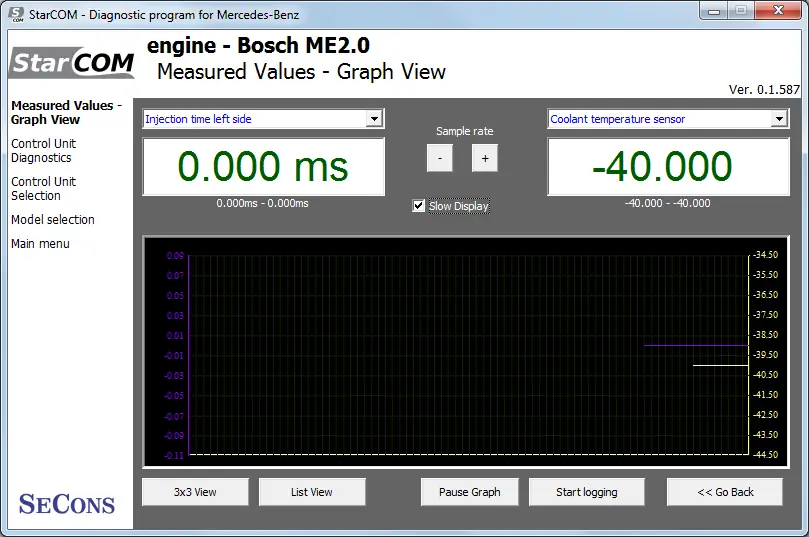Start logging measured values

coord(587,492)
